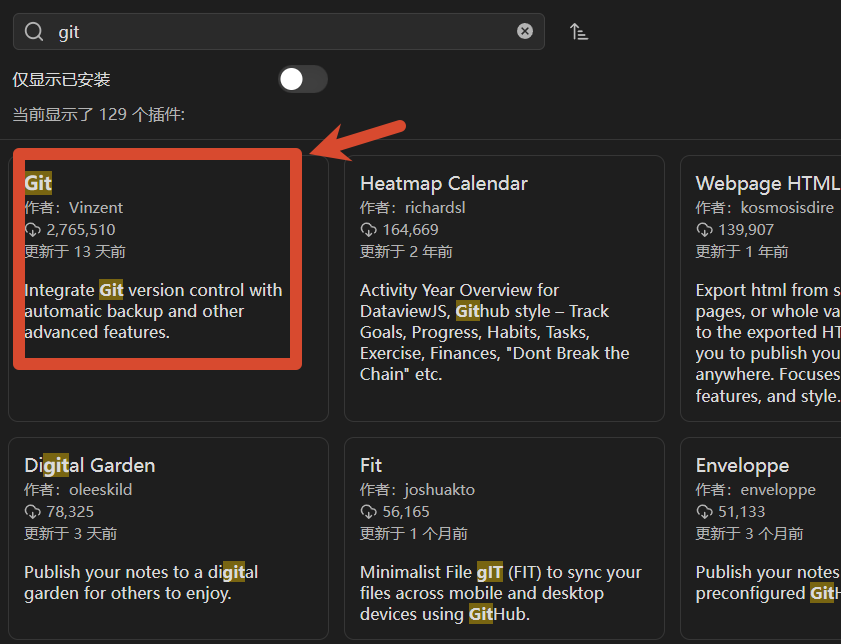Click download count 164,669
Image resolution: width=841 pixels, height=644 pixels.
410,230
